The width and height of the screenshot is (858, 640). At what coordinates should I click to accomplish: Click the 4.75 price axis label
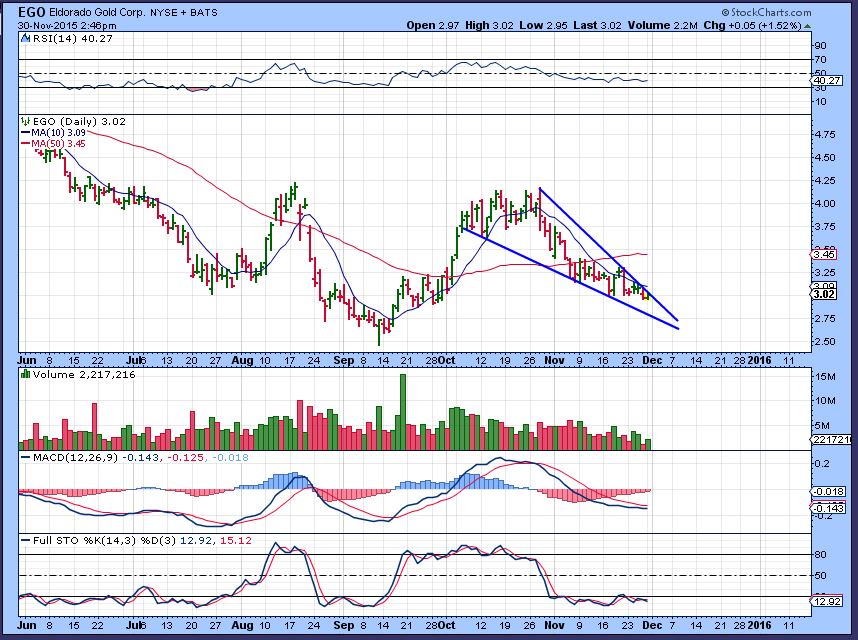[825, 135]
